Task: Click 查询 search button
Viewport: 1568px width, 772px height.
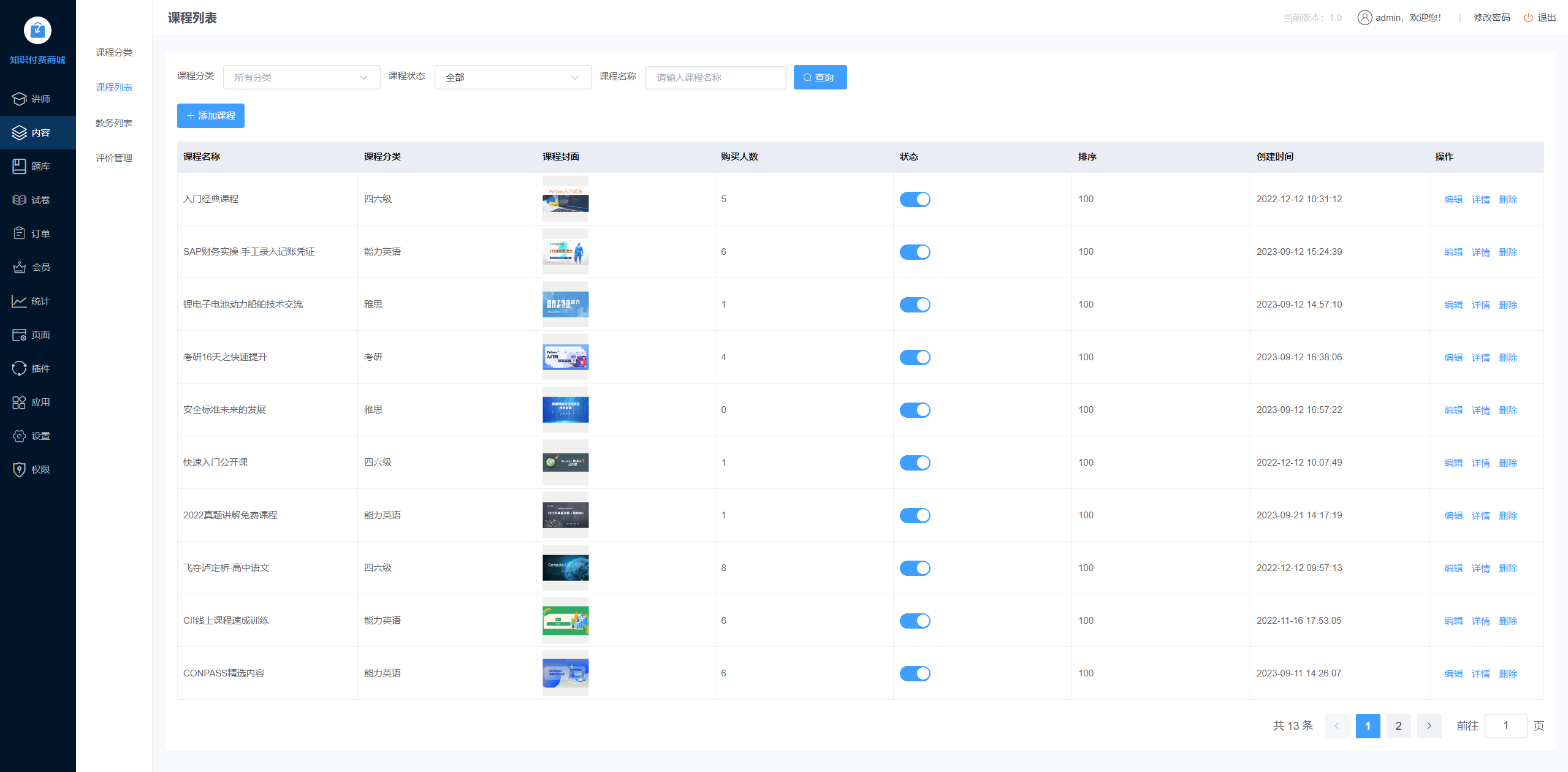Action: [820, 76]
